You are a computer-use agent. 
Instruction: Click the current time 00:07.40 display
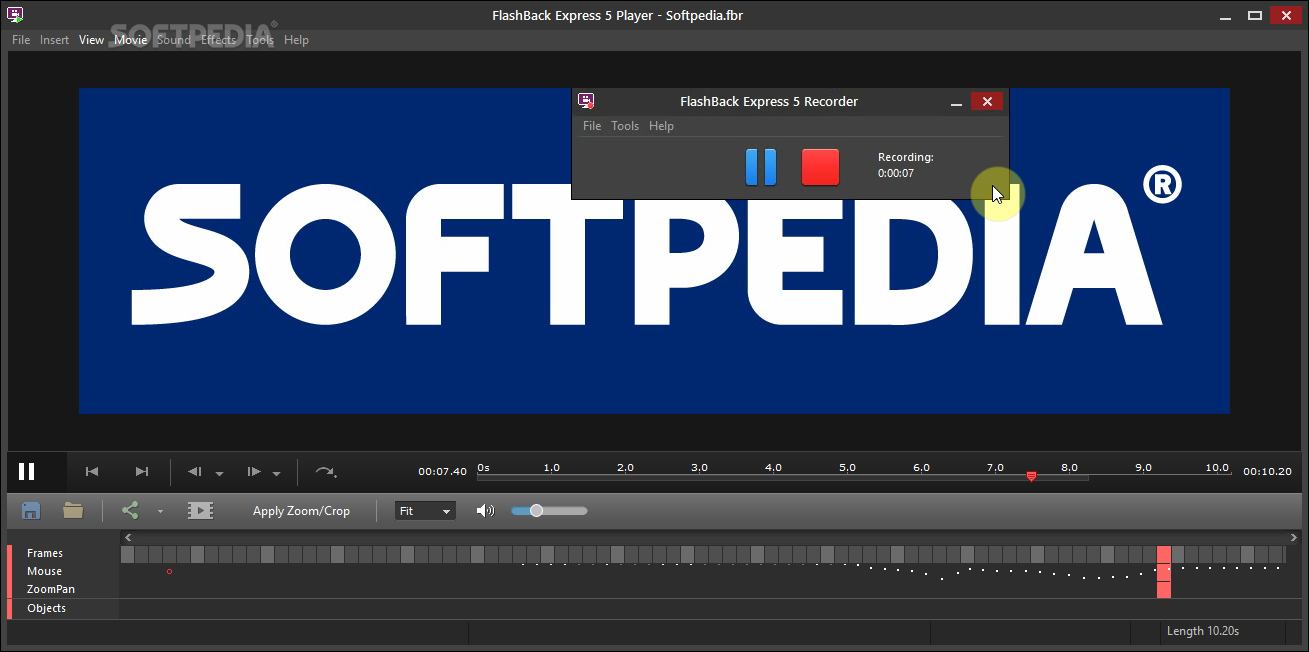coord(443,471)
